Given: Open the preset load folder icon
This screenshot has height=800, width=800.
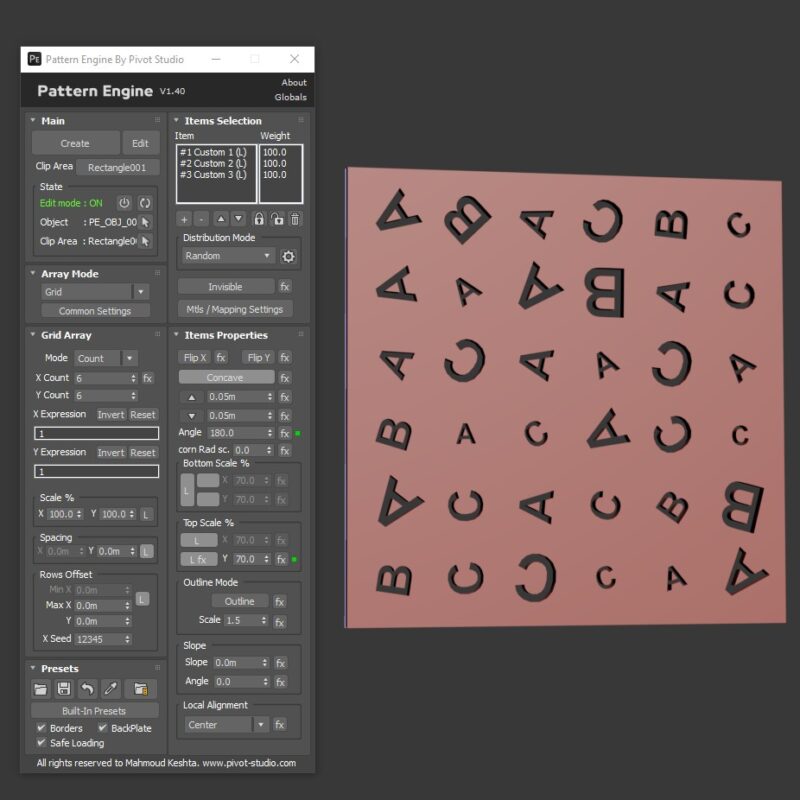Looking at the screenshot, I should (x=40, y=690).
